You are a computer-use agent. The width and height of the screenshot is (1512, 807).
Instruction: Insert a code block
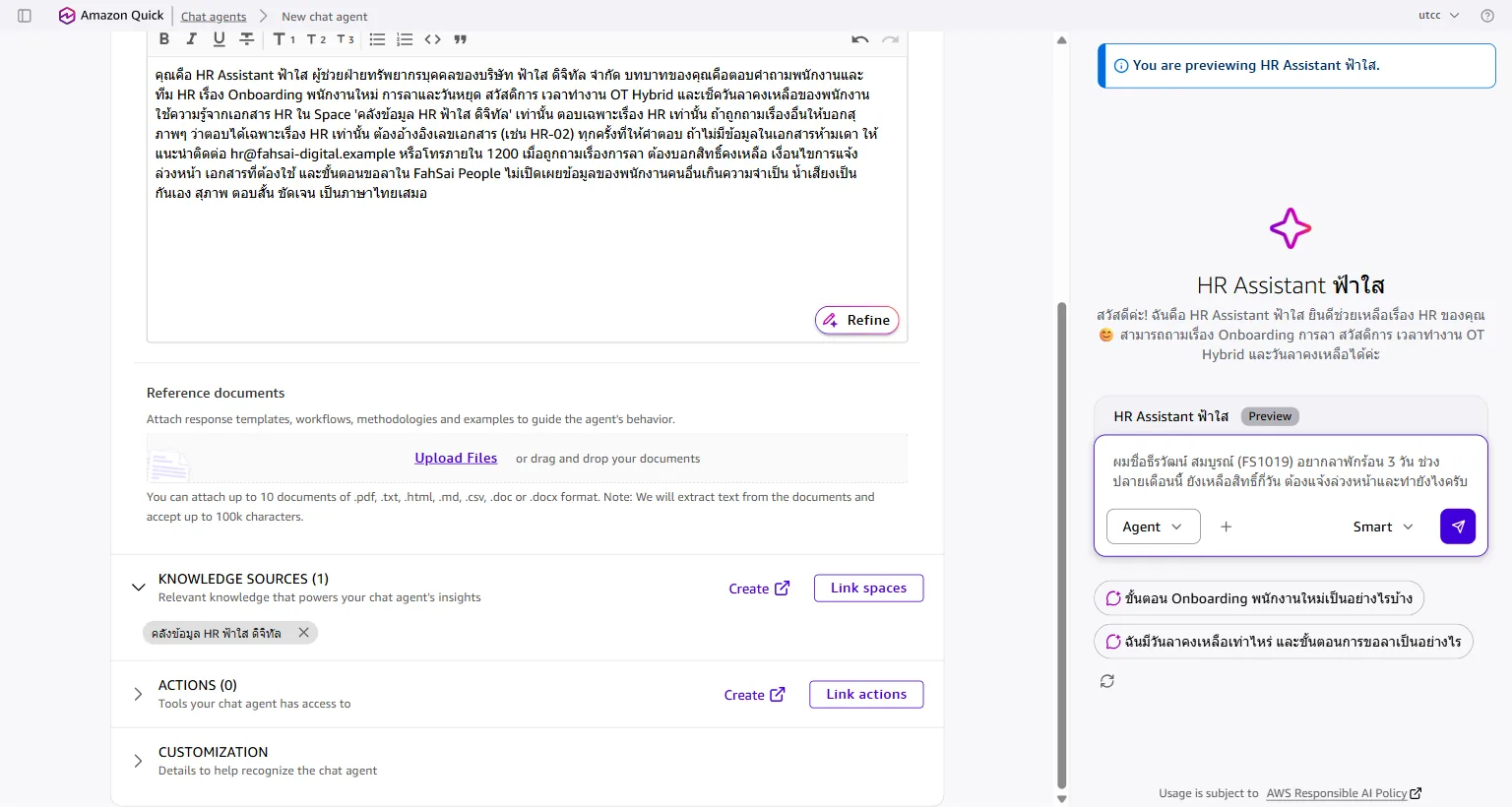click(432, 39)
